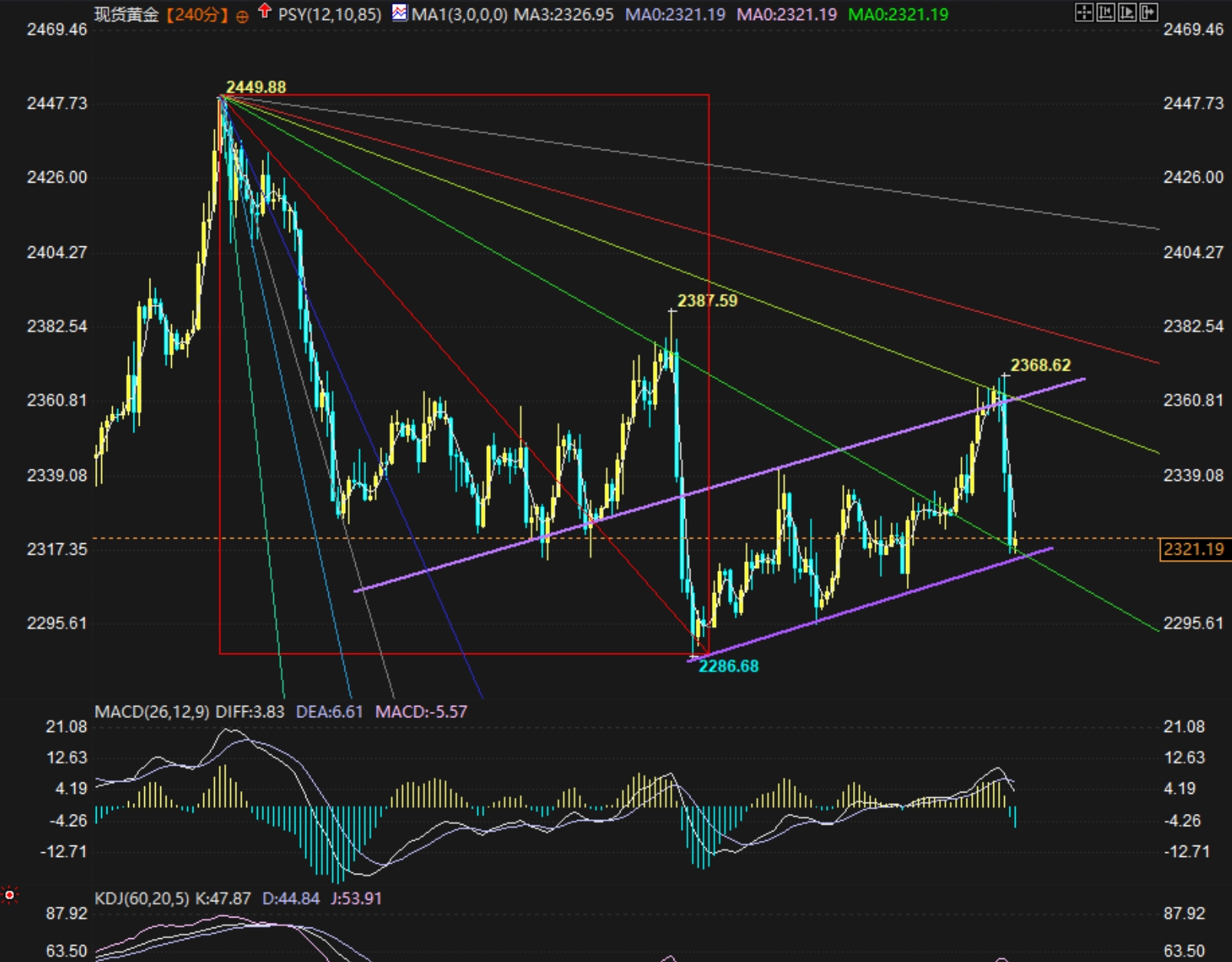Click the orange circle-plus icon after 240分

point(242,16)
